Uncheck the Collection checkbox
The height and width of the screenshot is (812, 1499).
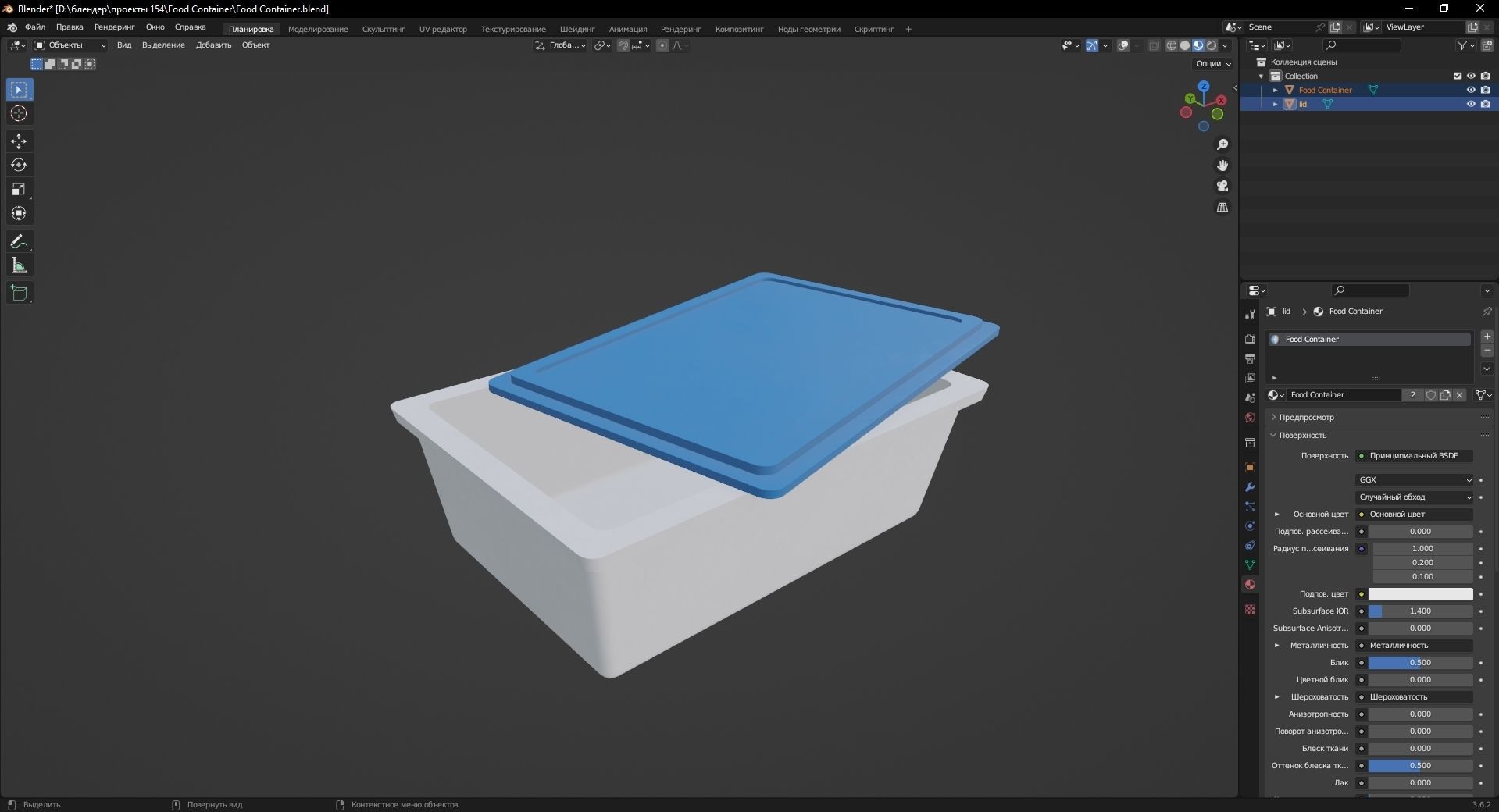click(x=1458, y=76)
